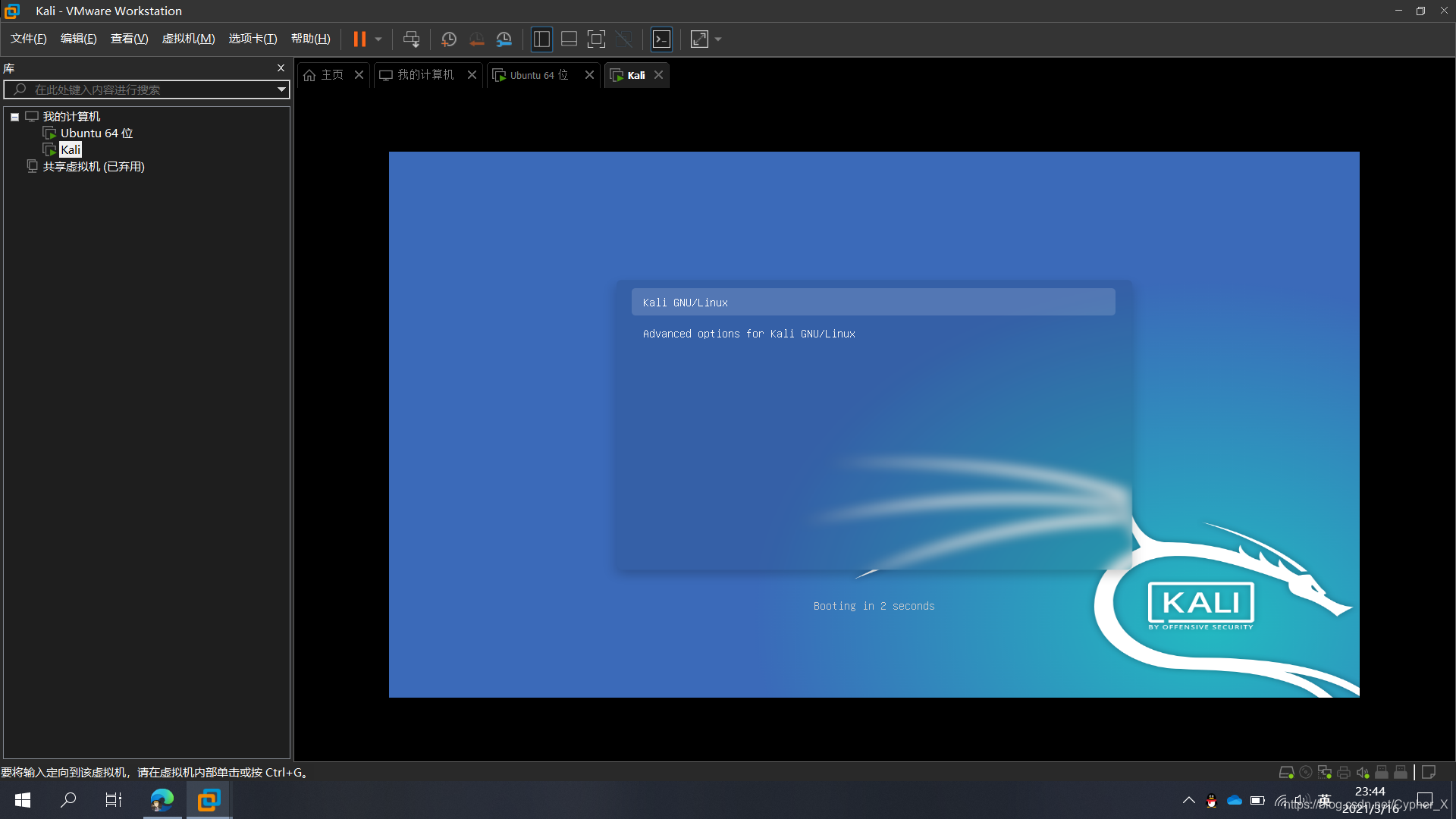Screen dimensions: 1456x819
Task: Show hidden system tray icons
Action: pyautogui.click(x=1188, y=800)
